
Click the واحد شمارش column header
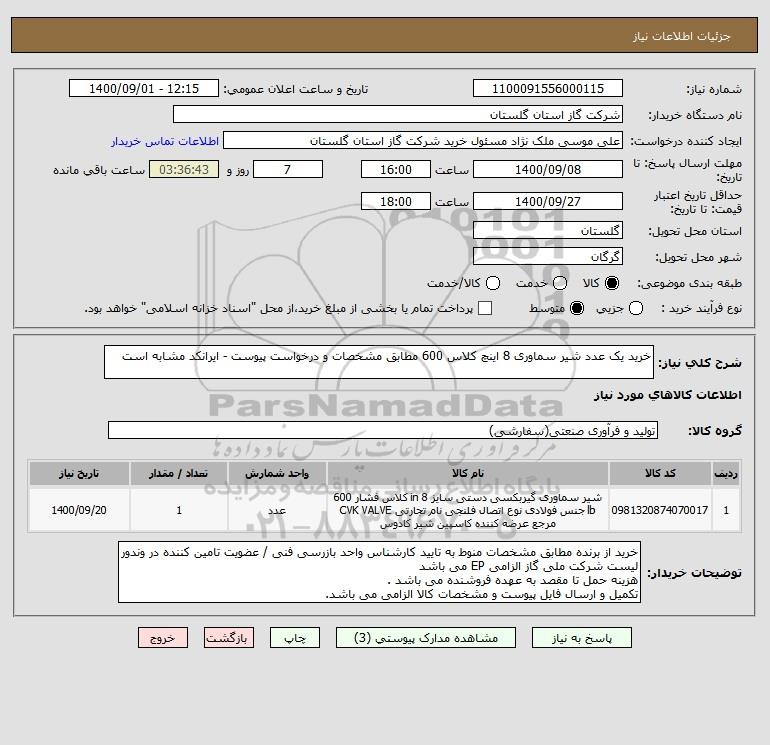(x=277, y=473)
